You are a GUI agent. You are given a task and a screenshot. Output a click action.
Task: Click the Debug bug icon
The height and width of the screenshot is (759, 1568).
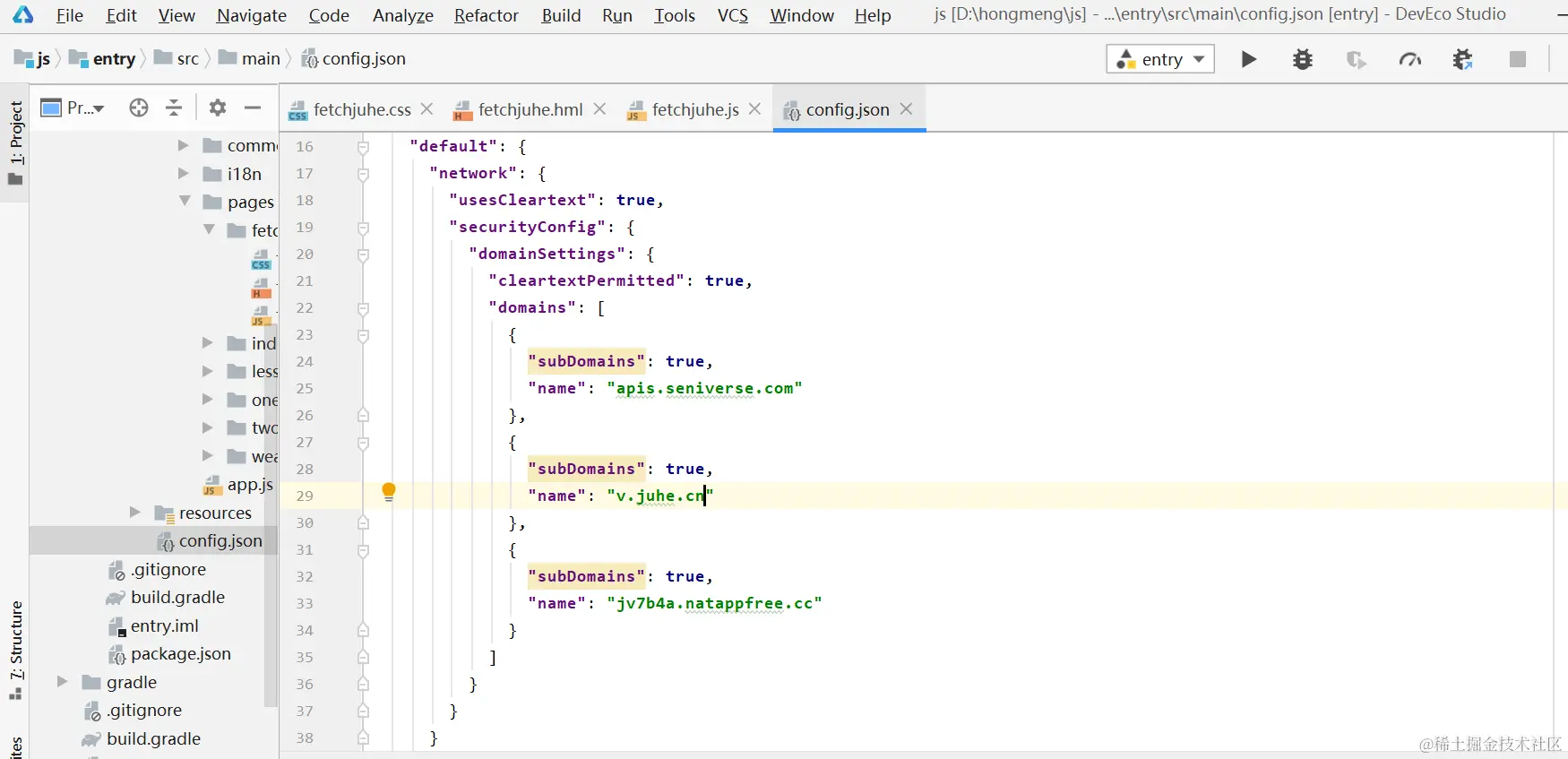pos(1303,59)
